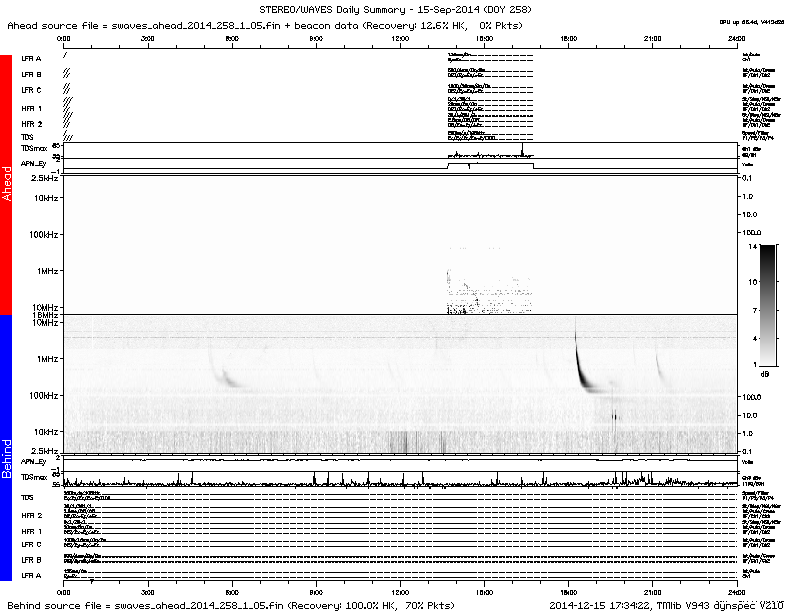Viewport: 792px width, 612px height.
Task: Click 2.5kHz label on Behind frequency axis
Action: [44, 451]
